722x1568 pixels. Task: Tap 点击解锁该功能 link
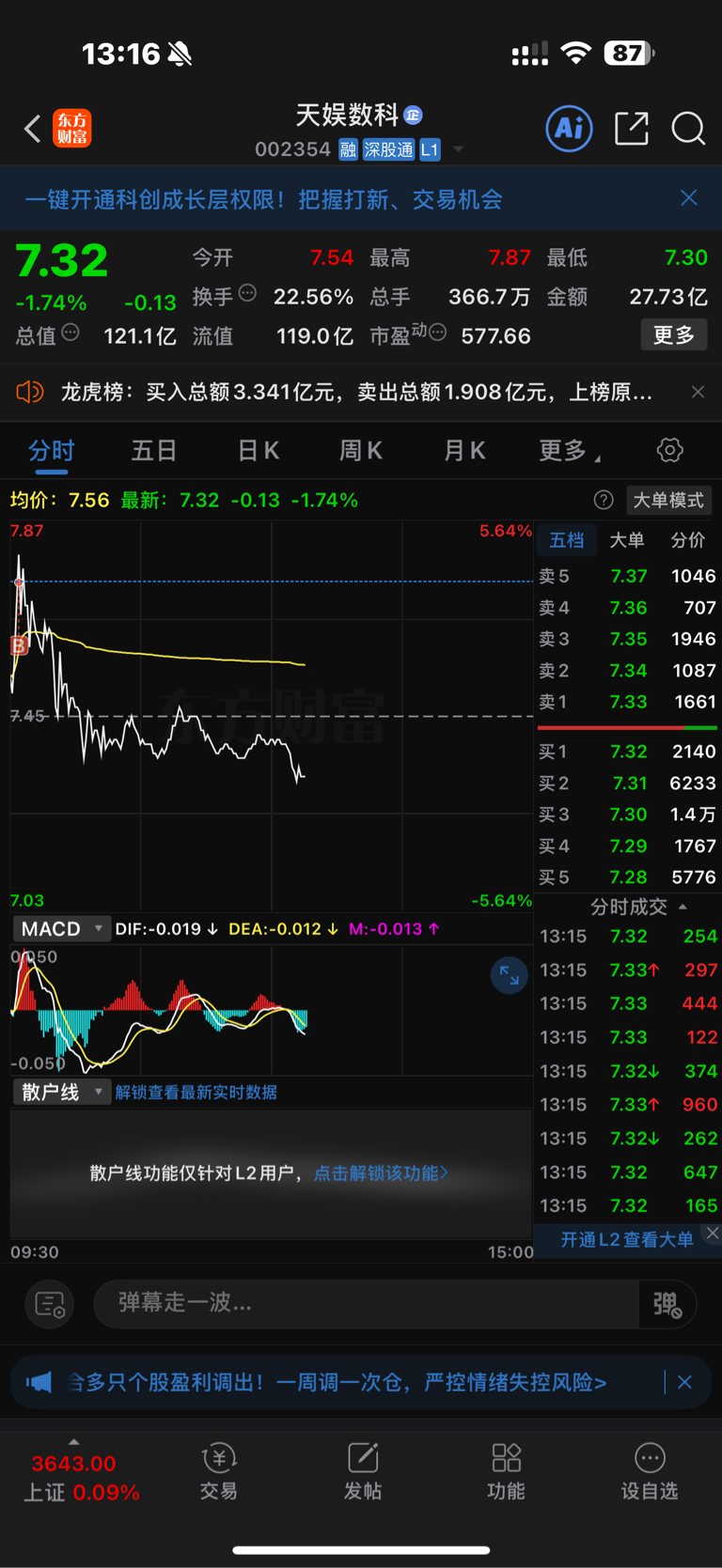[381, 1173]
